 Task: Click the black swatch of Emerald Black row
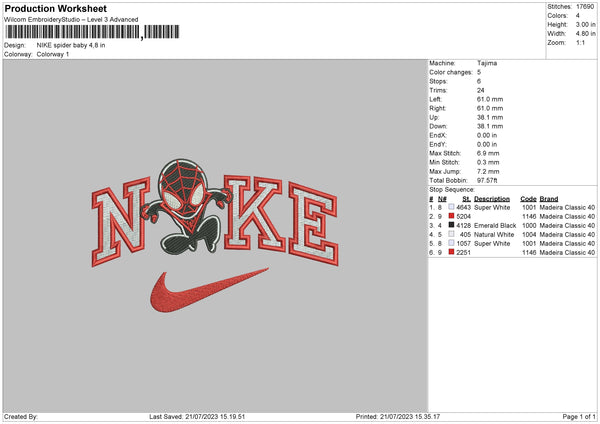452,225
